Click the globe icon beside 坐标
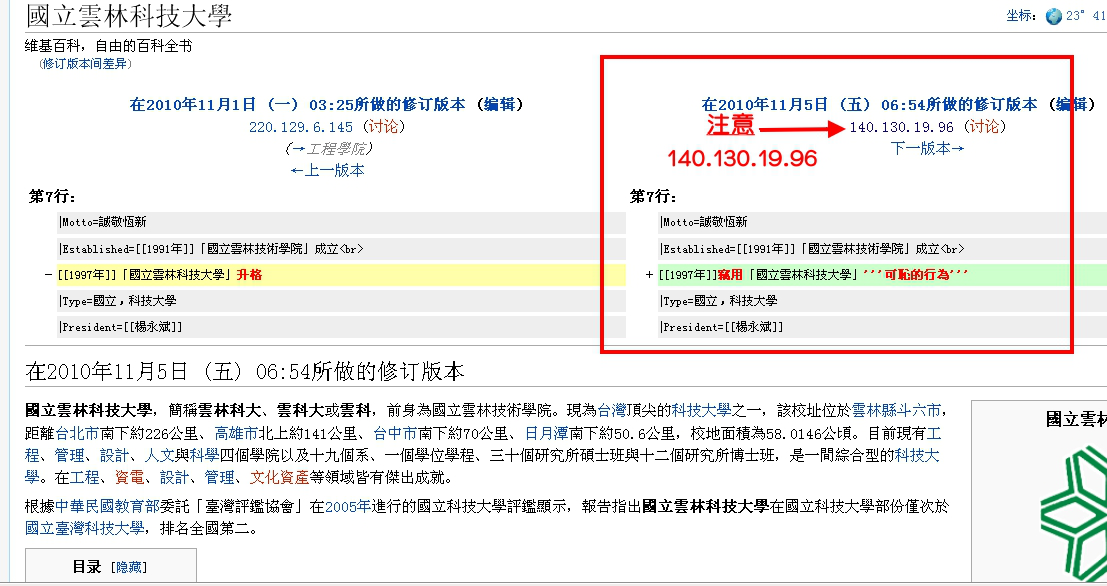Screen dimensions: 1107x586 click(1053, 16)
